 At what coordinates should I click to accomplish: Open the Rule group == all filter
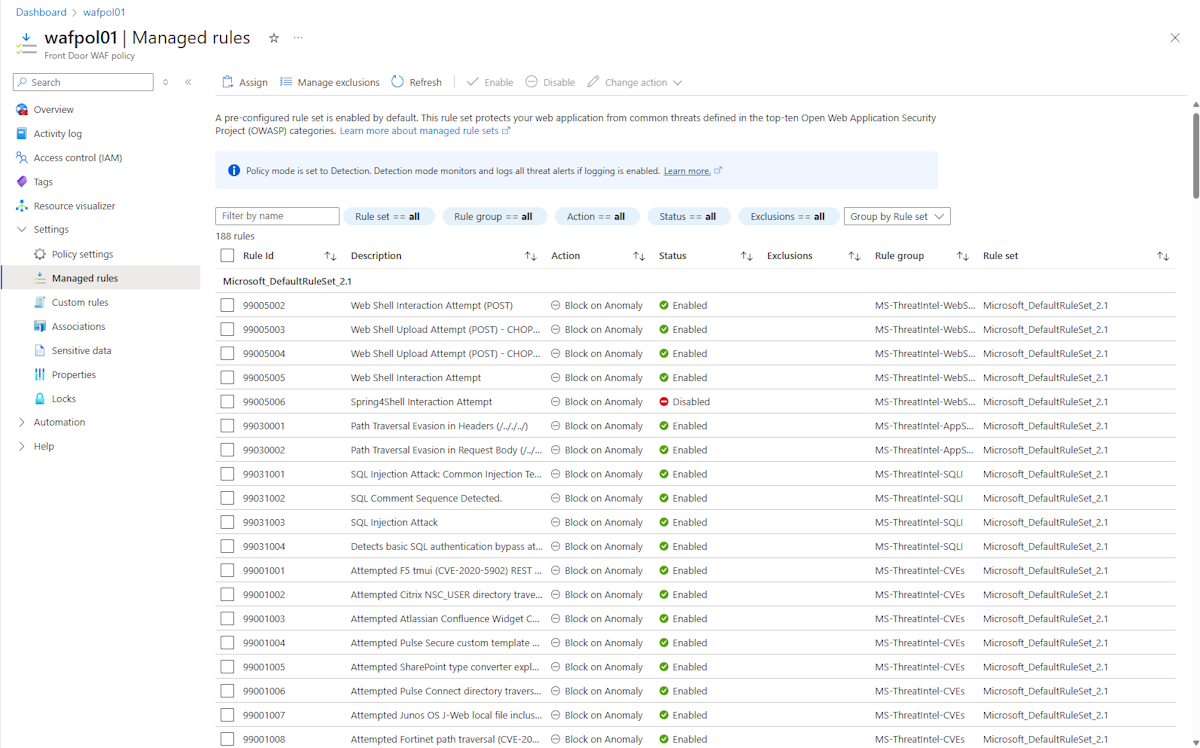coord(493,216)
